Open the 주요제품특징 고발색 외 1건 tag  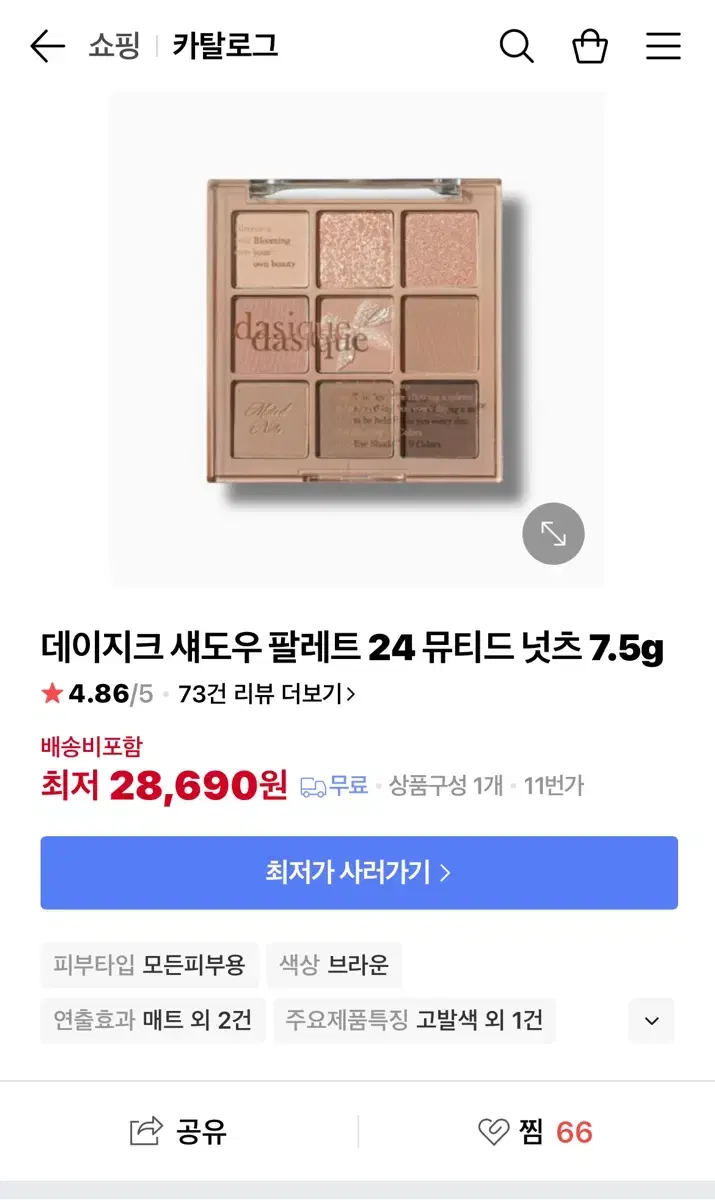tap(414, 1020)
